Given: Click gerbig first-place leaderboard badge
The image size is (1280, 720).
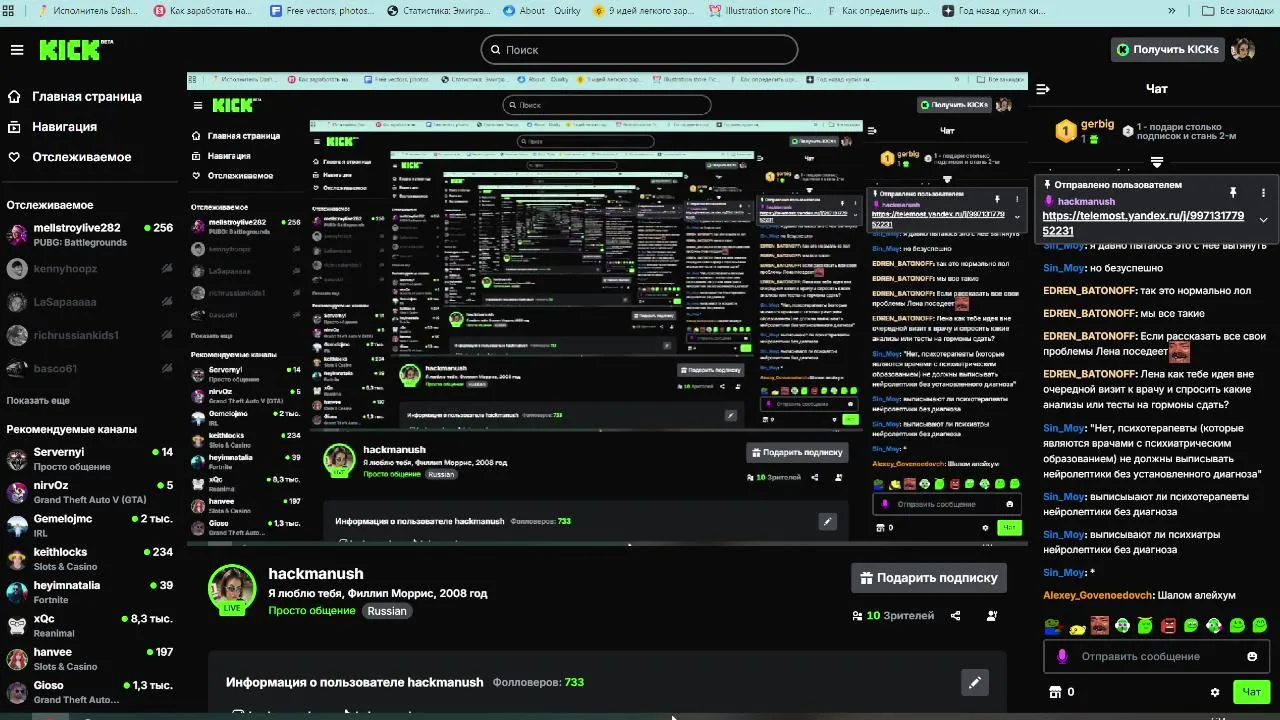Looking at the screenshot, I should [x=1066, y=131].
